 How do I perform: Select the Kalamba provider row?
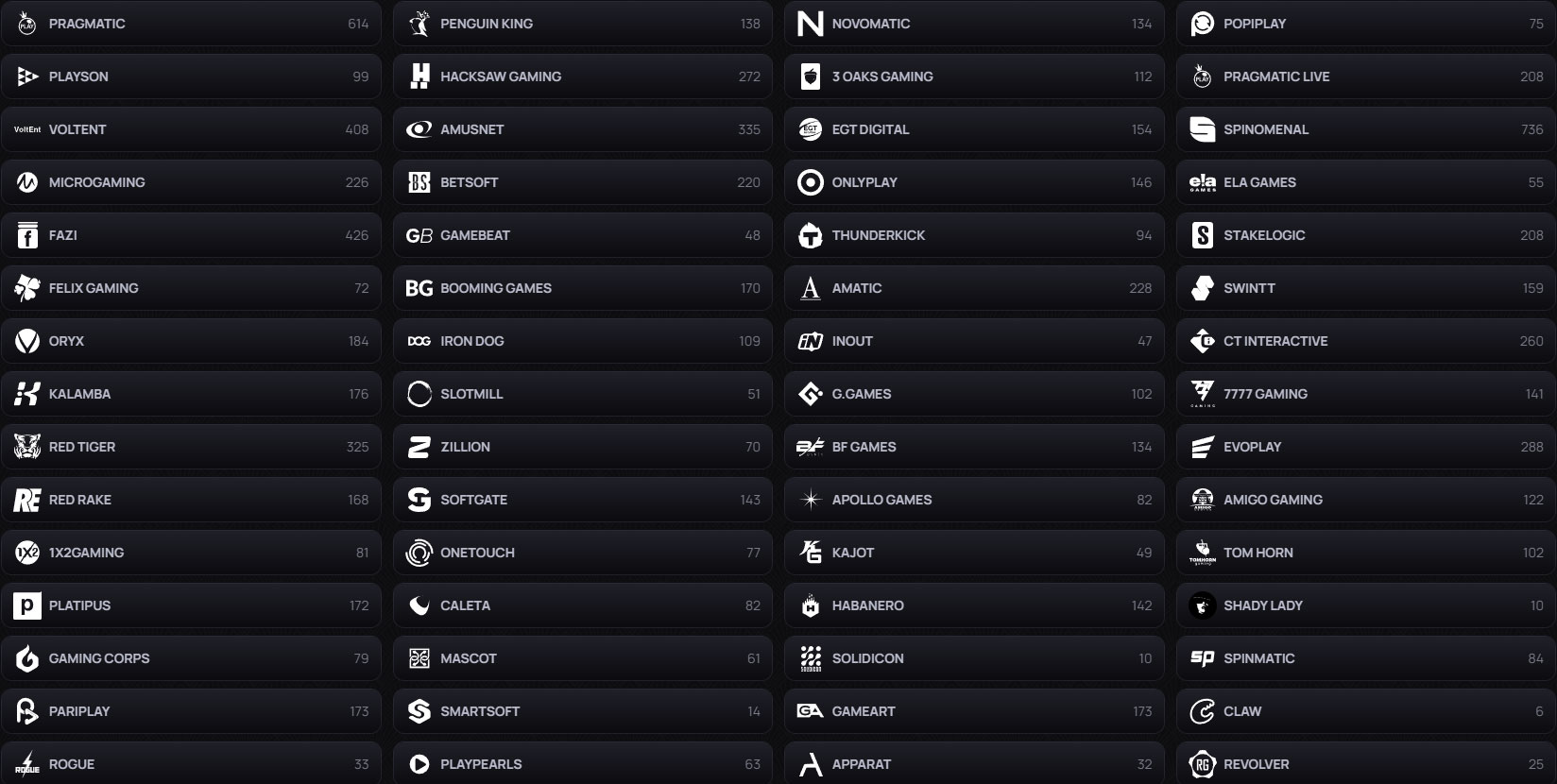point(192,394)
